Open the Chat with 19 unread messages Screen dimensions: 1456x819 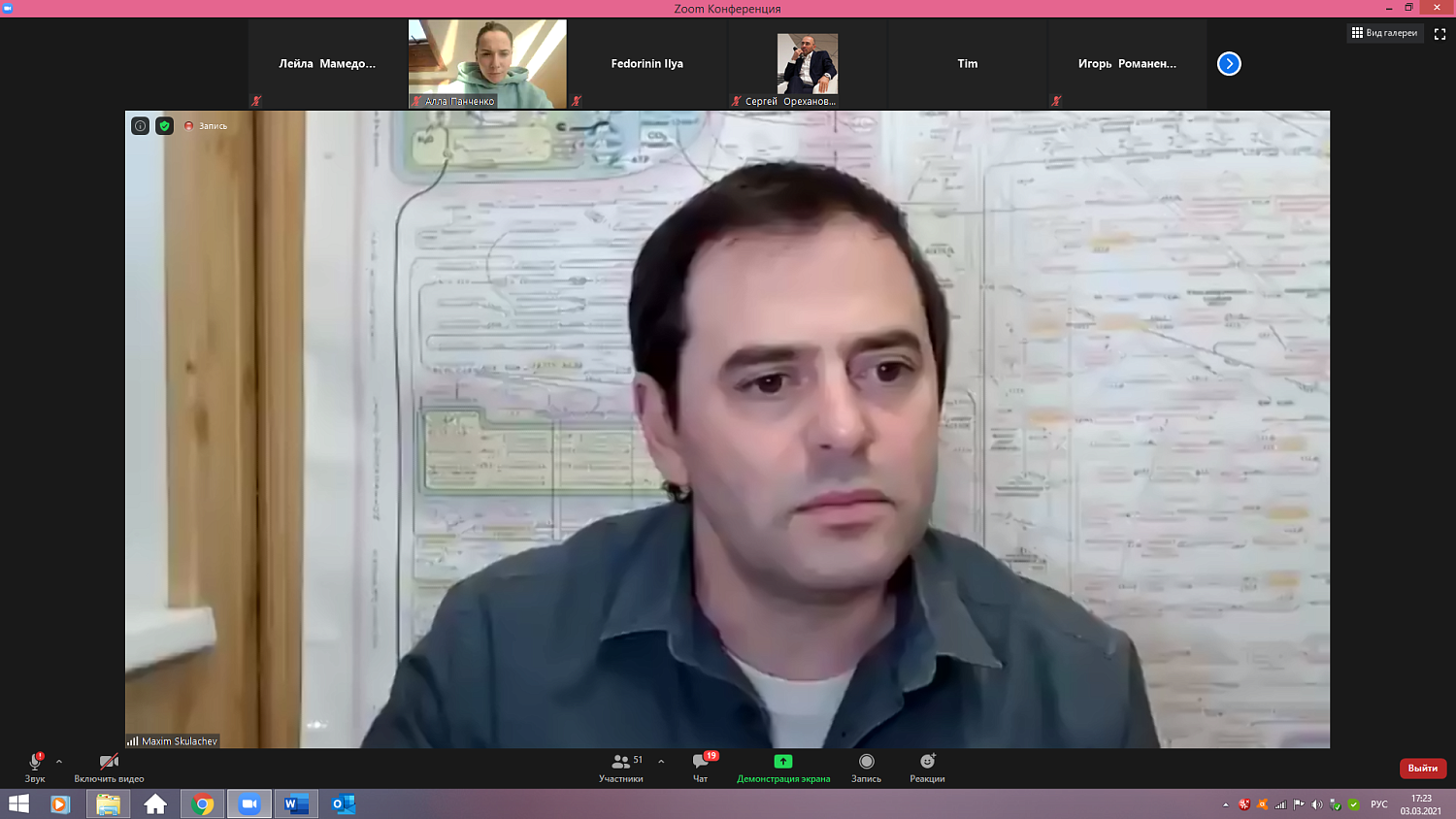click(701, 763)
